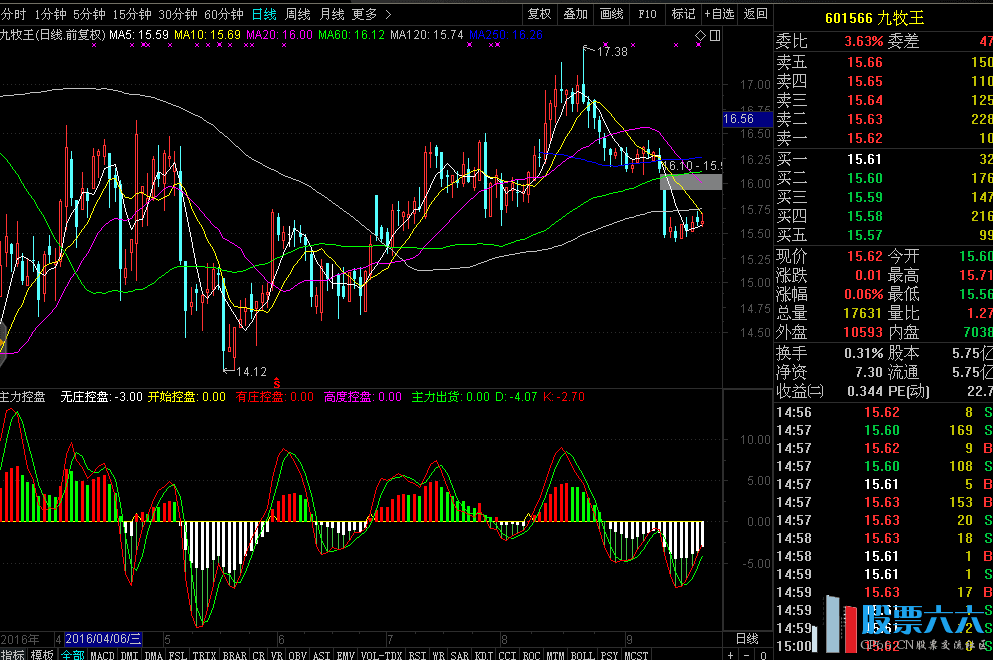The image size is (993, 660).
Task: Open the 画线 drawing tool
Action: click(612, 14)
